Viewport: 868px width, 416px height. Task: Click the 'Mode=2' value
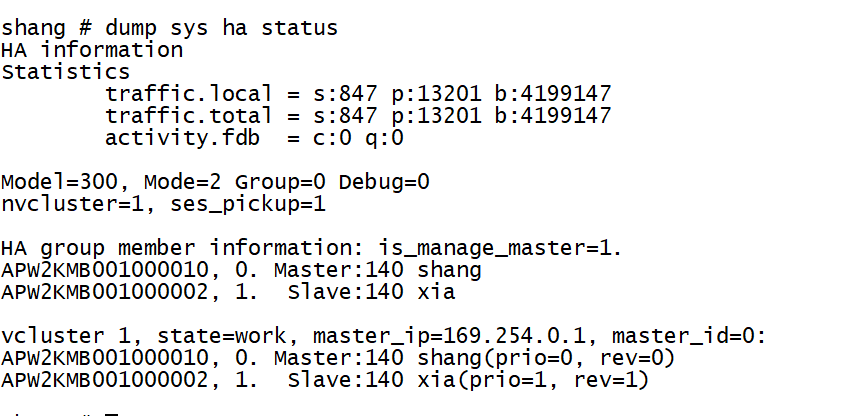(182, 182)
